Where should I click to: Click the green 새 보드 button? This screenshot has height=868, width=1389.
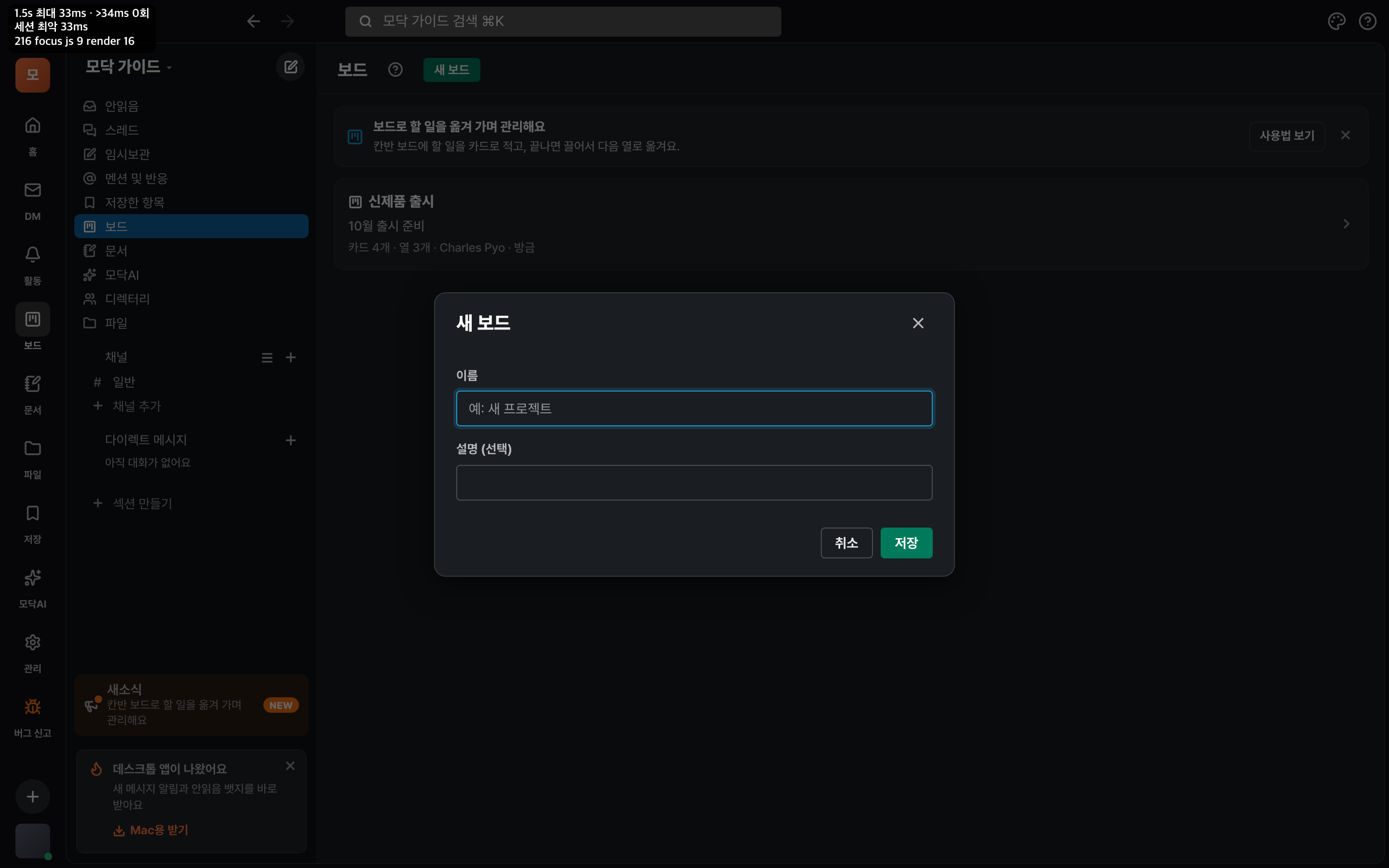click(452, 69)
